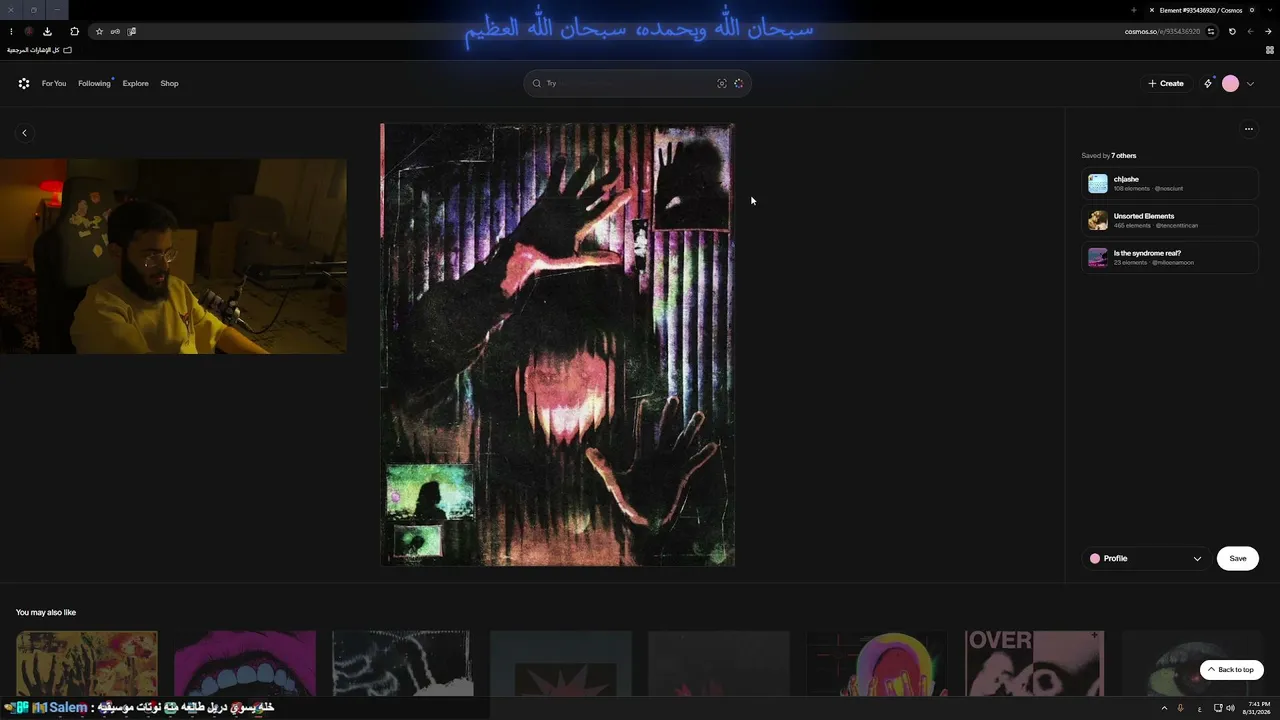Switch to the Explore page
The height and width of the screenshot is (720, 1280).
pyautogui.click(x=136, y=84)
